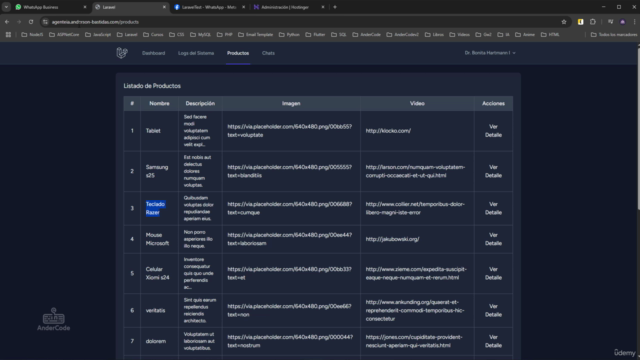
Task: Open a new browser tab
Action: coord(335,7)
